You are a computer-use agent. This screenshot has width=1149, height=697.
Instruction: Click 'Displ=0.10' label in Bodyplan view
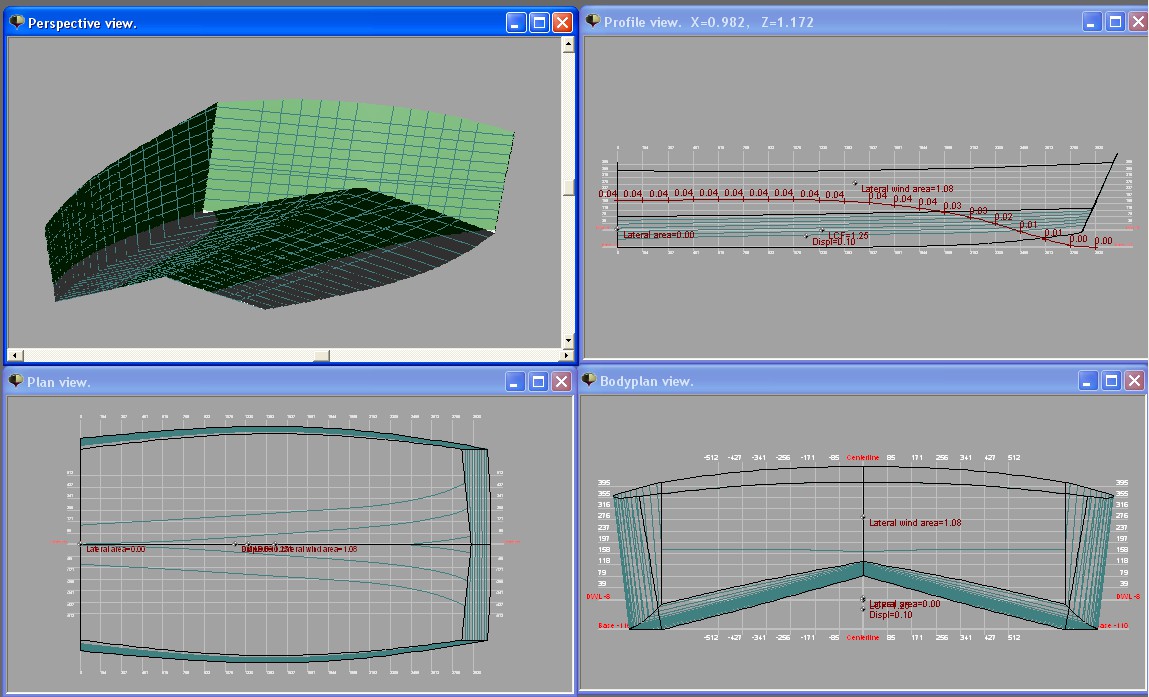pos(891,615)
